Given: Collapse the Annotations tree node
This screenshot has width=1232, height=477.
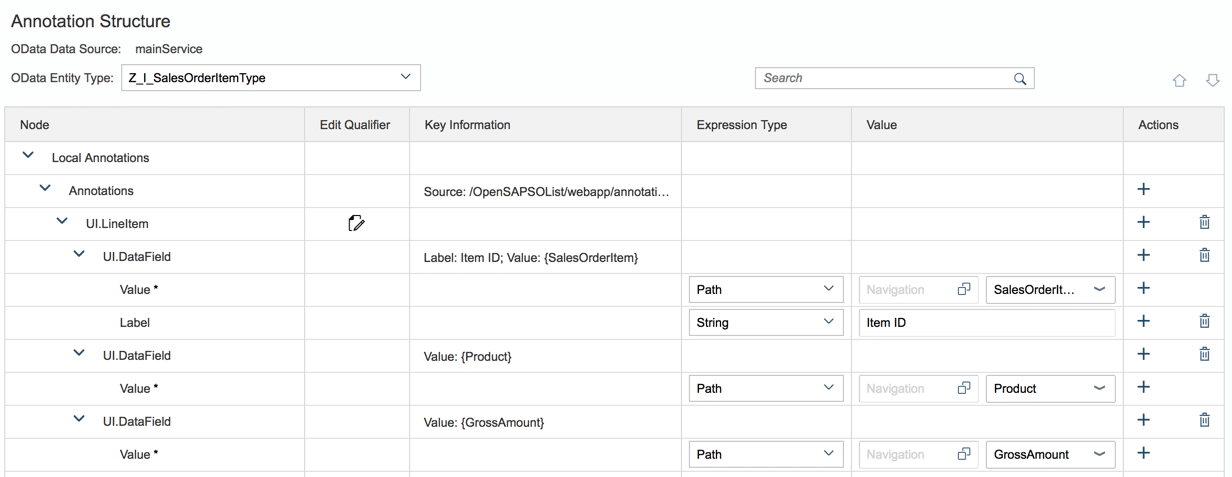Looking at the screenshot, I should [x=45, y=189].
